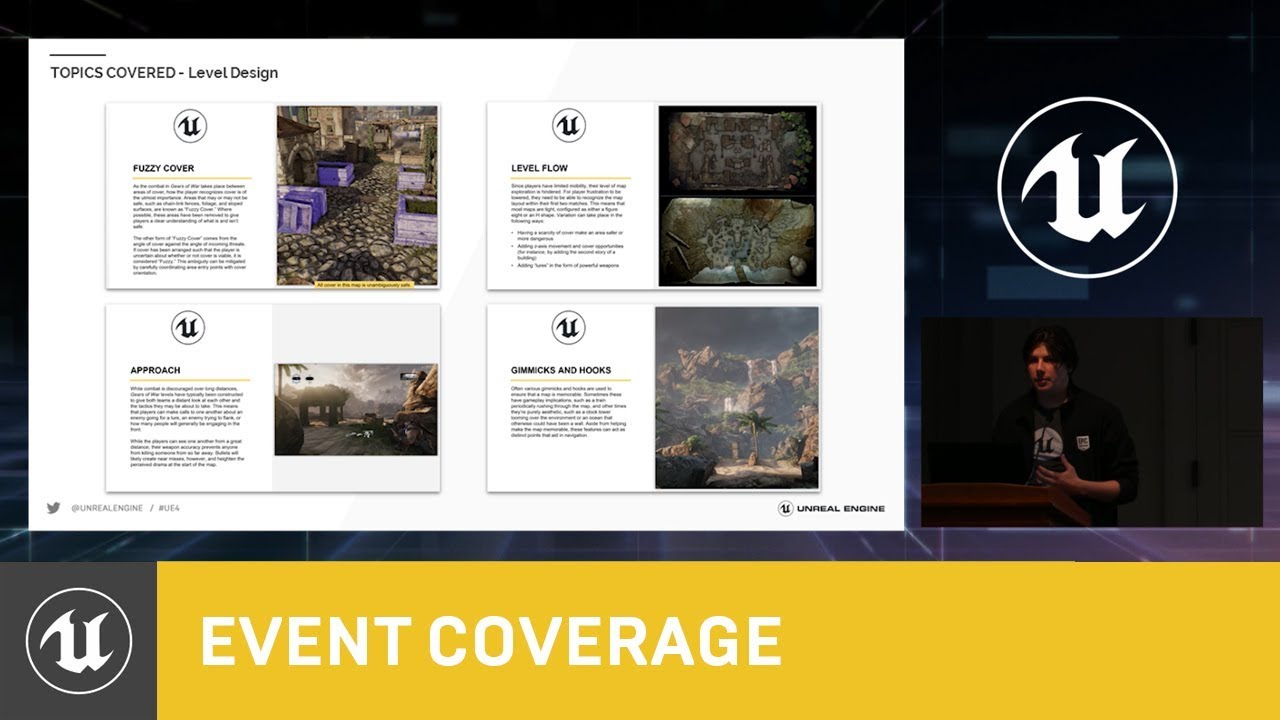Click the large Unreal Engine circle logo

1087,187
